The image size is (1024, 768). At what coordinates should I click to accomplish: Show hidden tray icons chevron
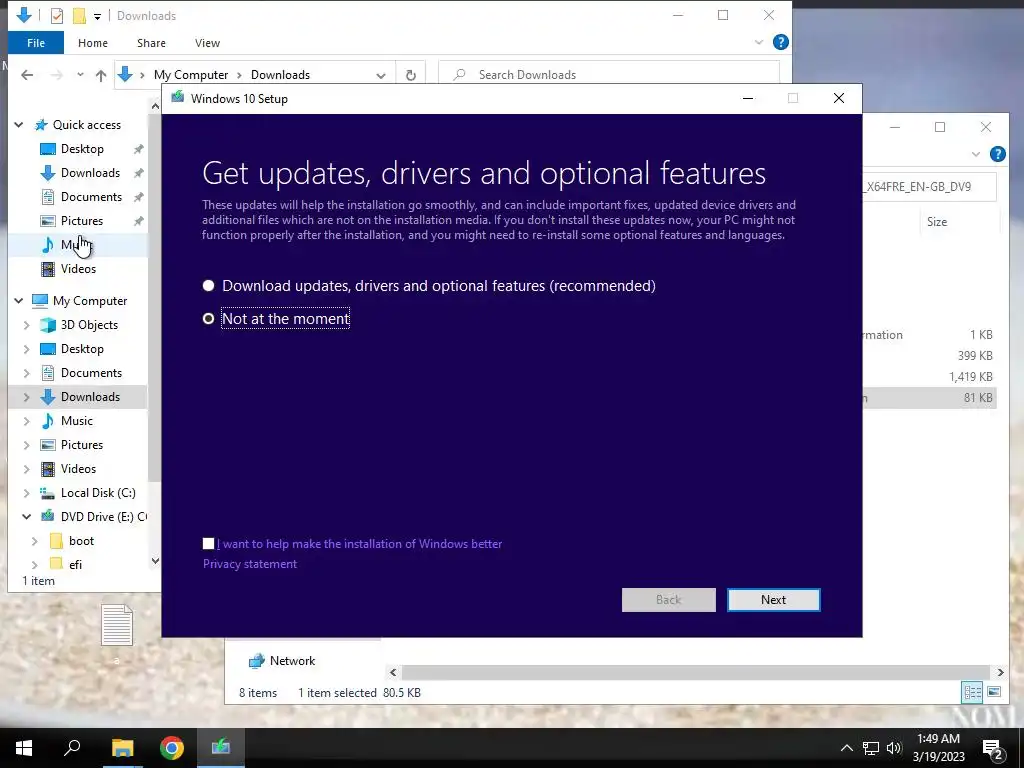(x=846, y=748)
